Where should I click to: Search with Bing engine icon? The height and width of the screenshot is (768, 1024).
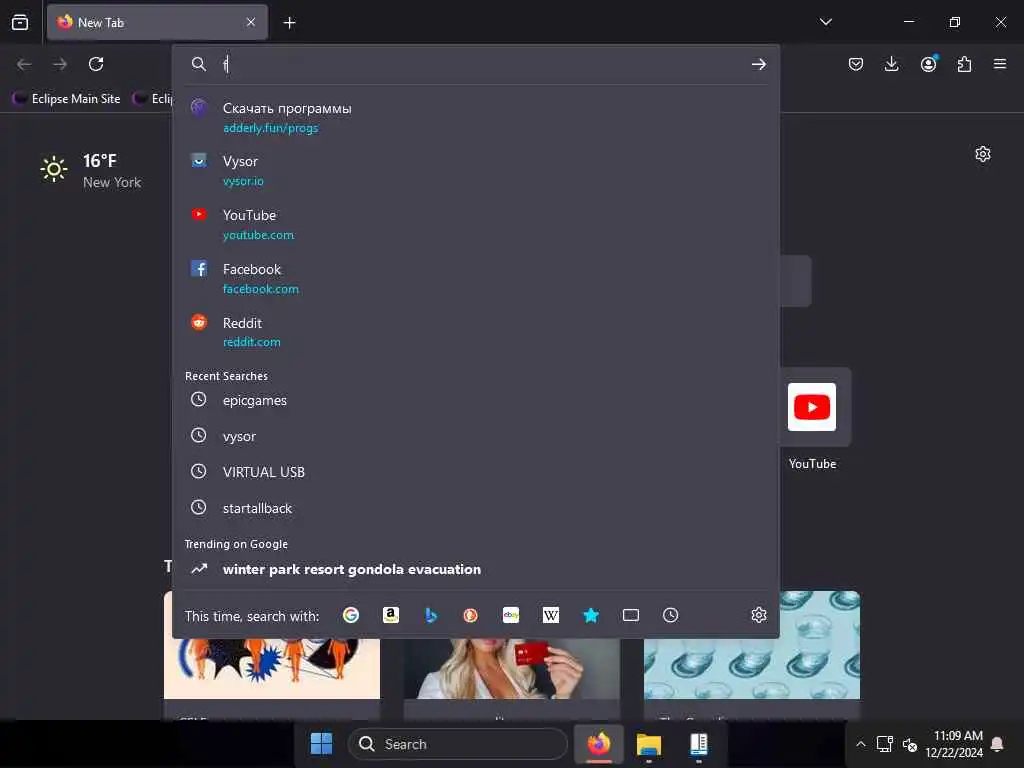(431, 615)
